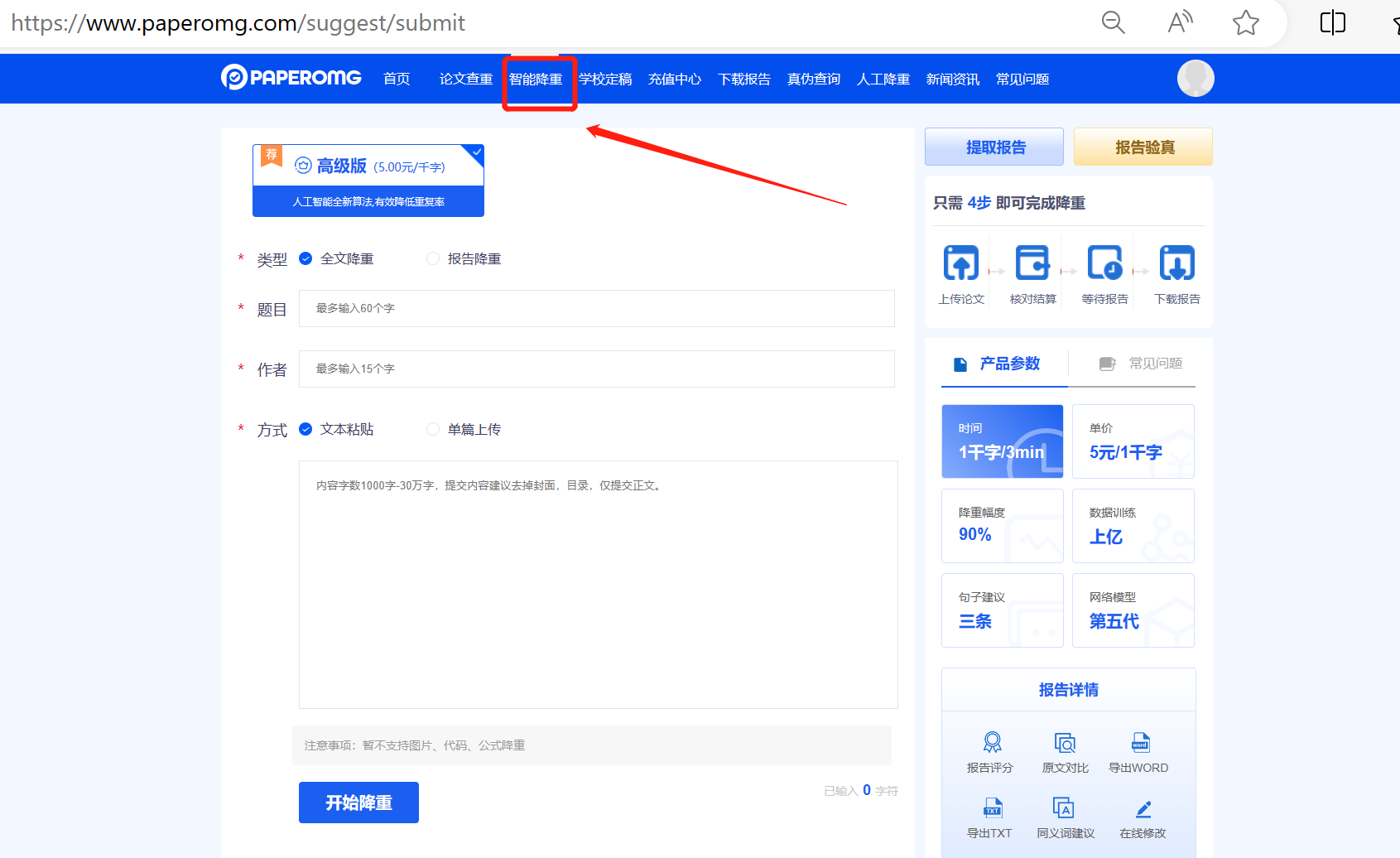This screenshot has height=858, width=1400.
Task: Click the 题目 input field
Action: click(x=597, y=308)
